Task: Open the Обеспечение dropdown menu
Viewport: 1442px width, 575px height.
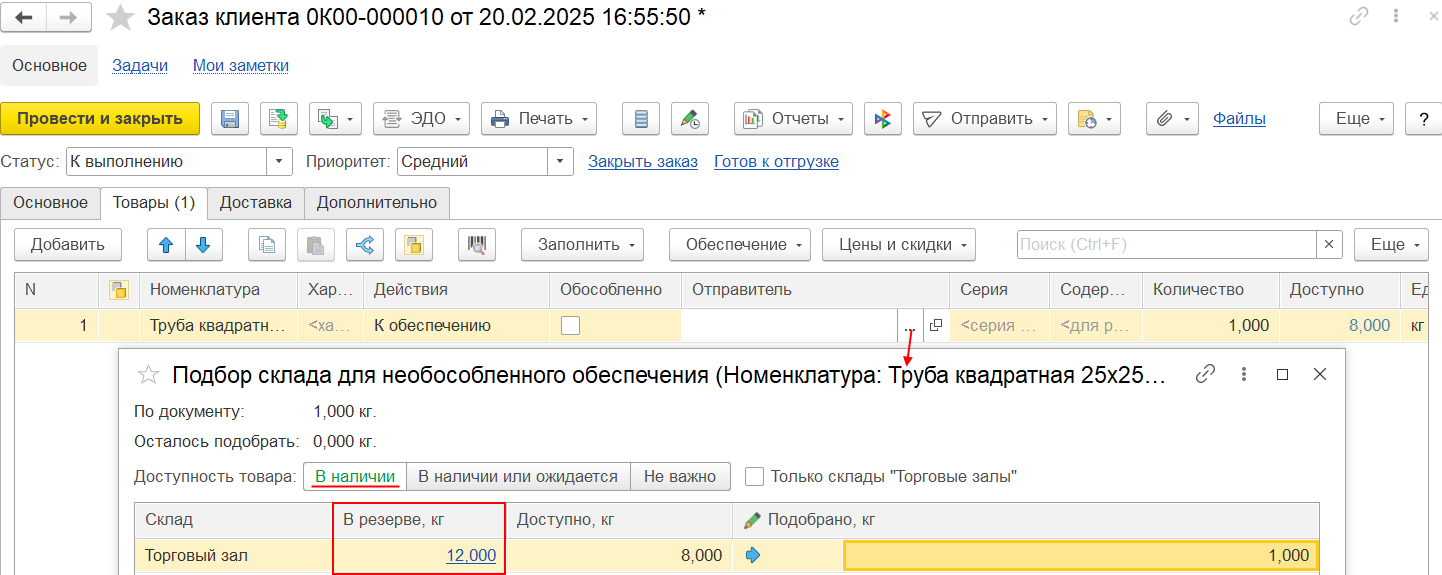Action: coord(741,245)
